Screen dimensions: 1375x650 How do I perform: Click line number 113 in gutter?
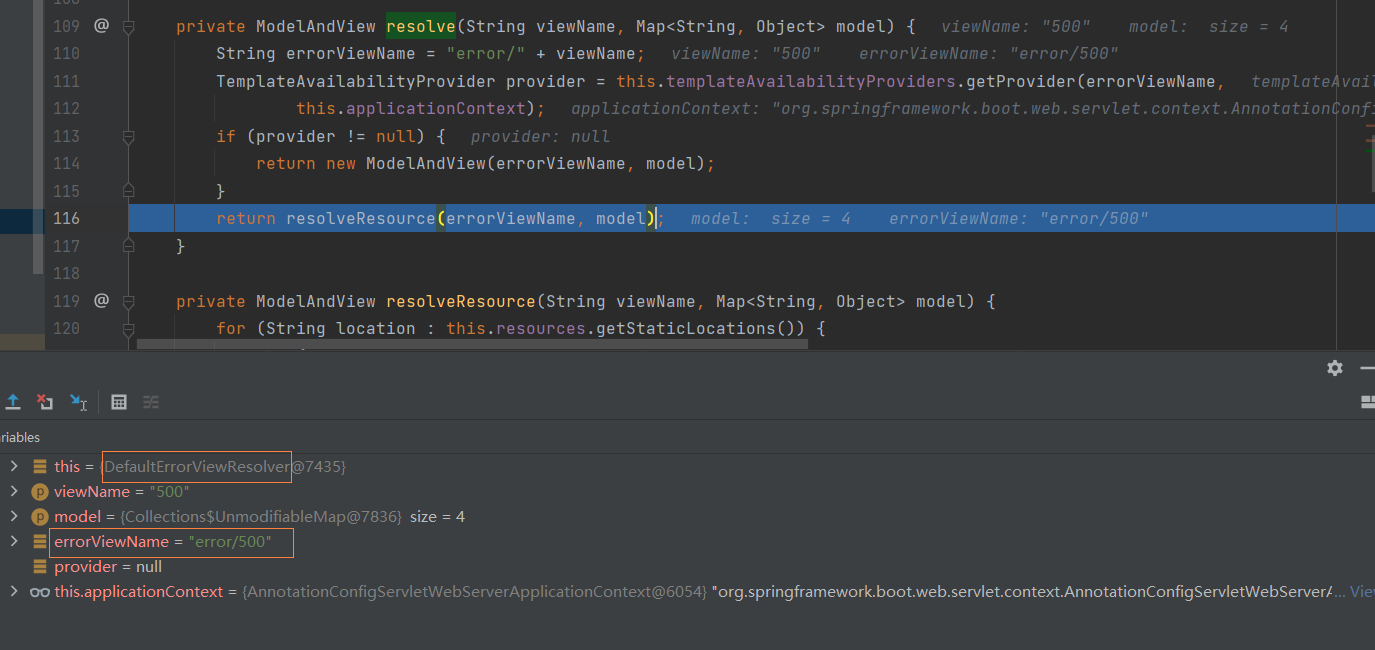[65, 136]
